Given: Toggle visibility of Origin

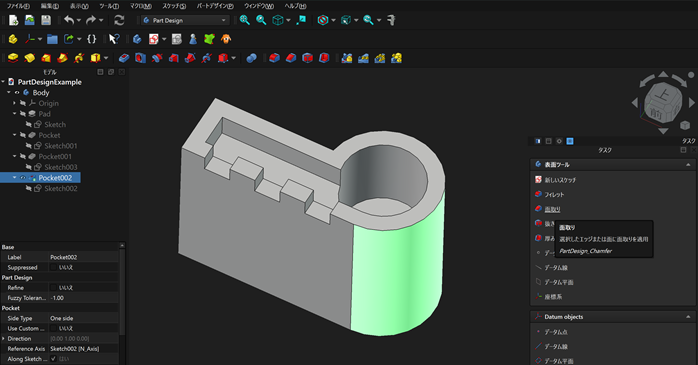Looking at the screenshot, I should [23, 103].
